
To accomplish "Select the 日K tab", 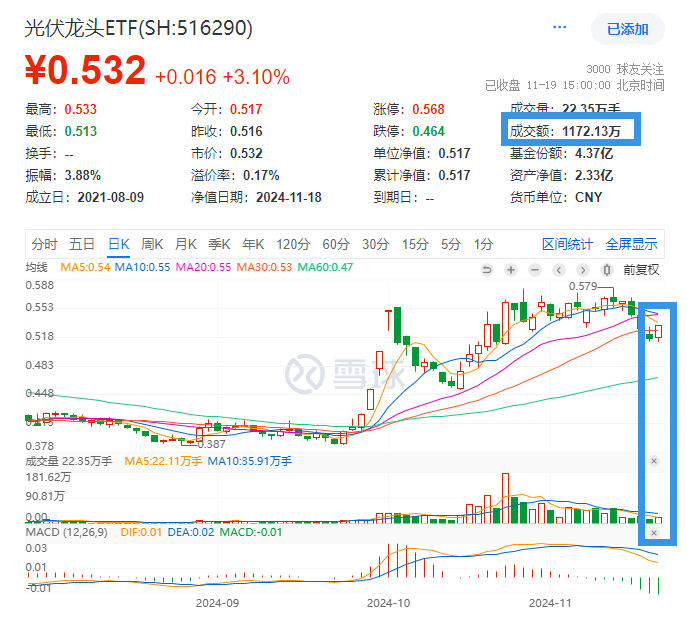I will pyautogui.click(x=119, y=244).
